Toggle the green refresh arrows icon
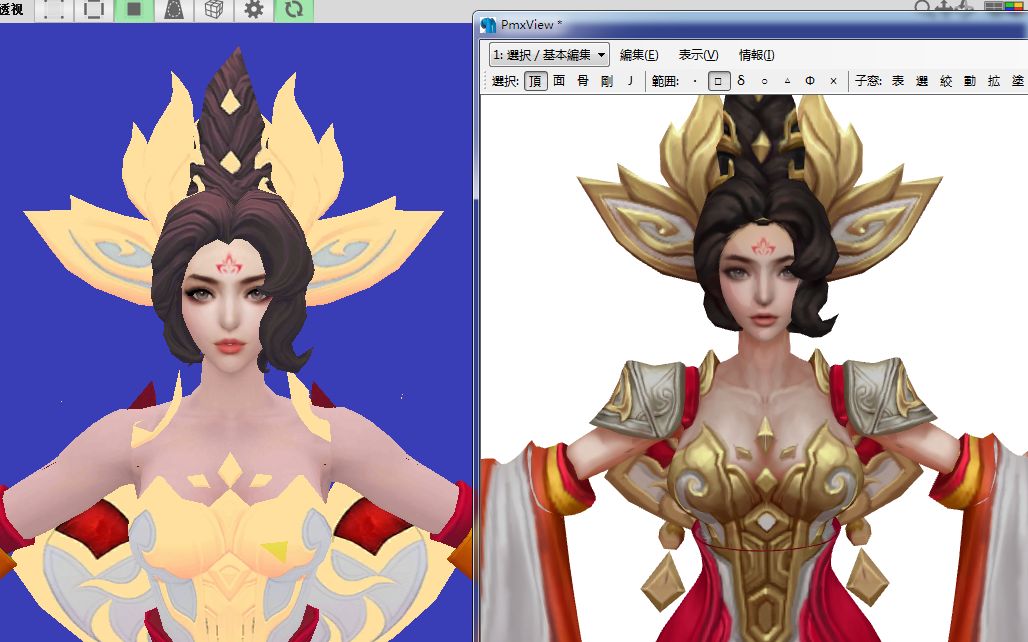Viewport: 1028px width, 642px height. coord(294,9)
